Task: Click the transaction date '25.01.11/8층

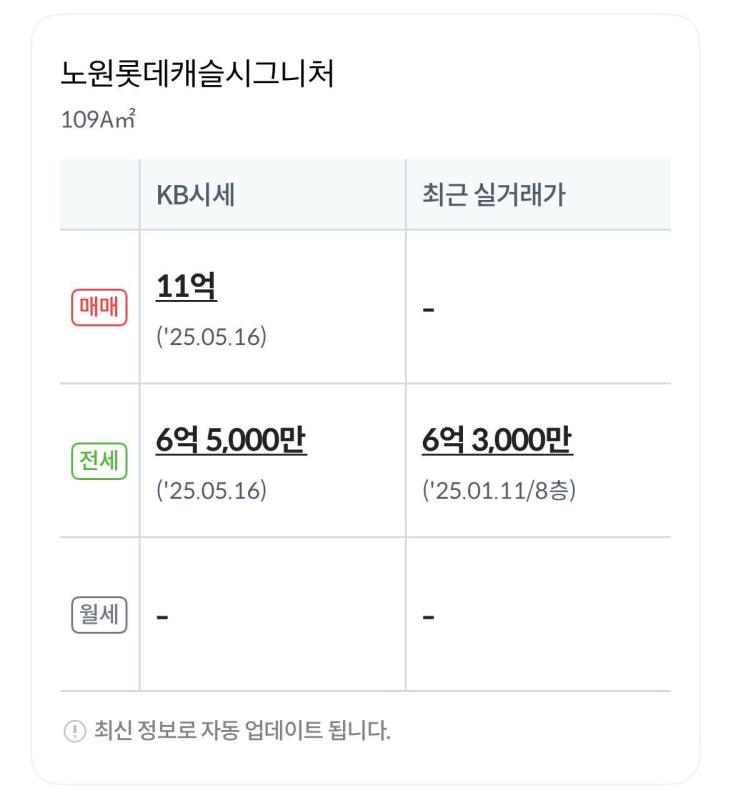Action: (499, 490)
